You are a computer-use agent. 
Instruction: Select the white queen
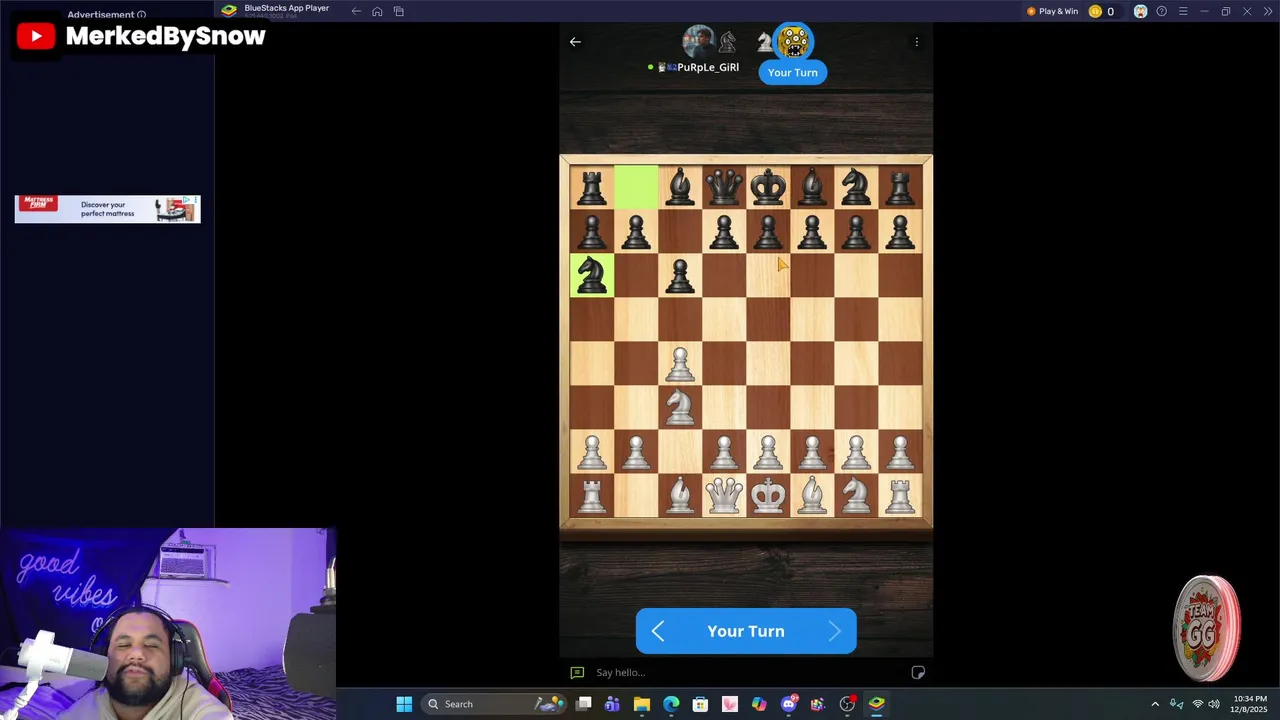coord(724,495)
